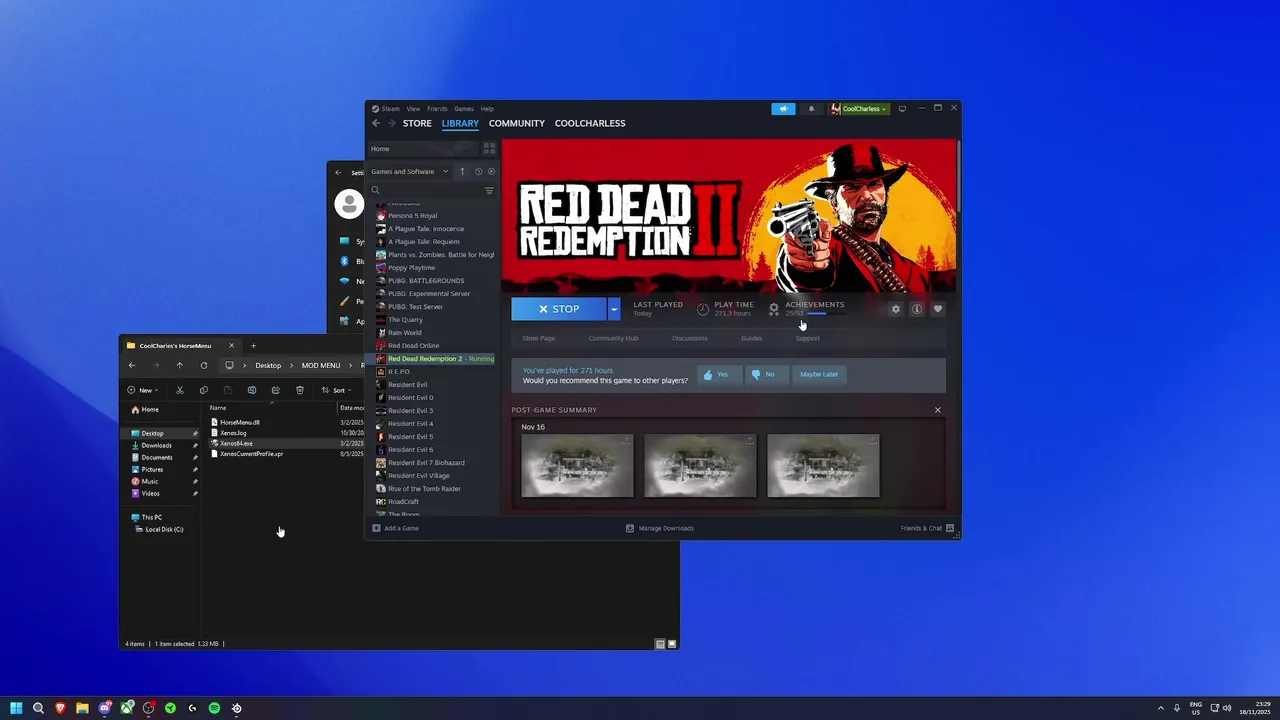Add Red Dead Redemption 2 to favorites heart
This screenshot has height=720, width=1280.
click(x=937, y=309)
